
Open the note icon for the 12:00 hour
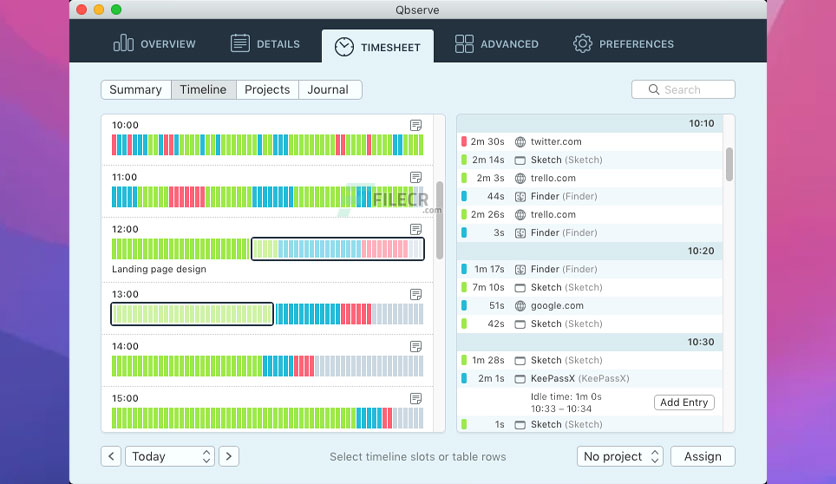pyautogui.click(x=416, y=229)
